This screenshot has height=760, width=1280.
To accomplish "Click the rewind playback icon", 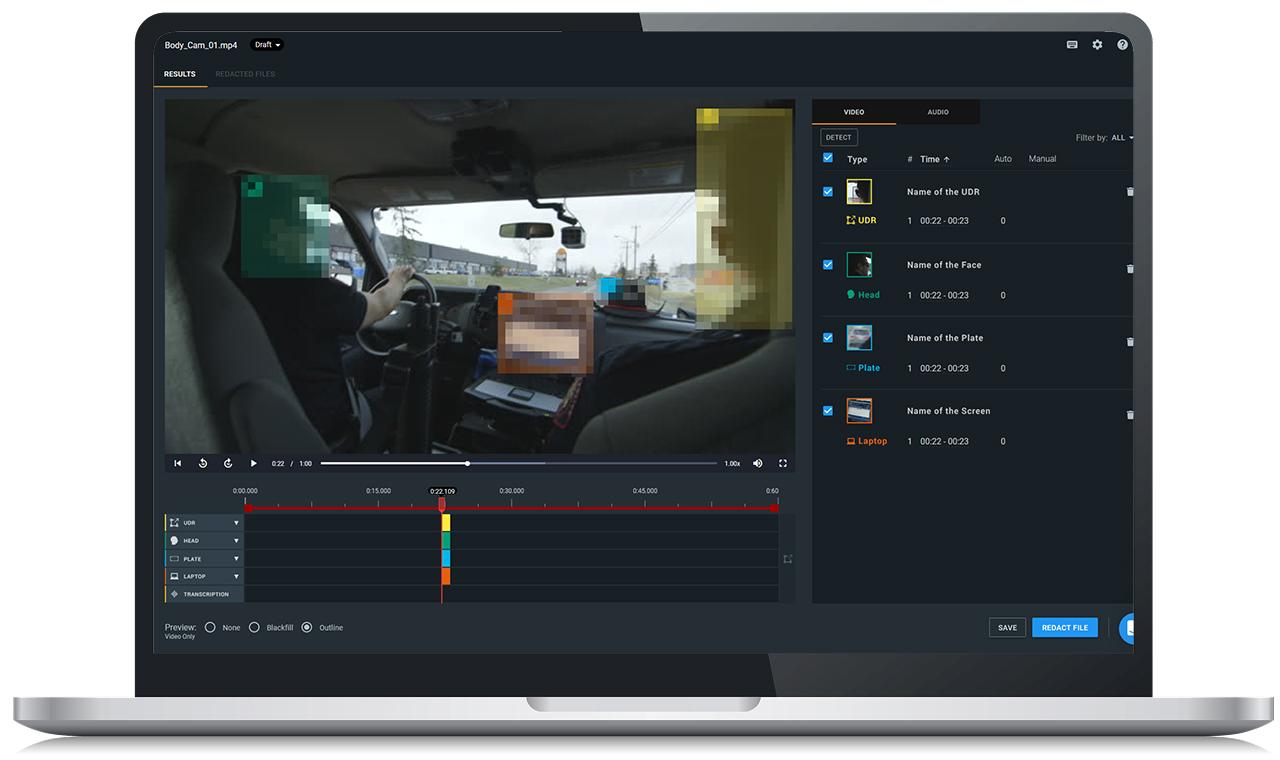I will click(x=203, y=463).
